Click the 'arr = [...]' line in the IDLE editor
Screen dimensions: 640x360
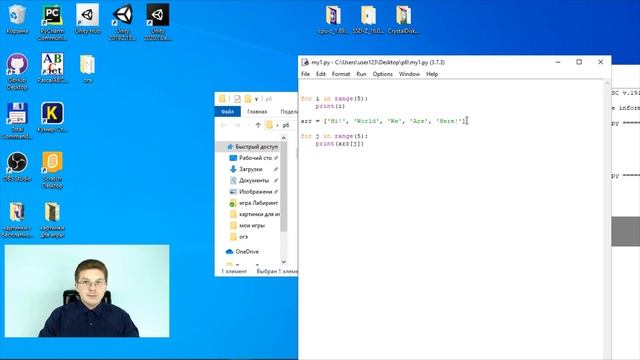click(383, 121)
